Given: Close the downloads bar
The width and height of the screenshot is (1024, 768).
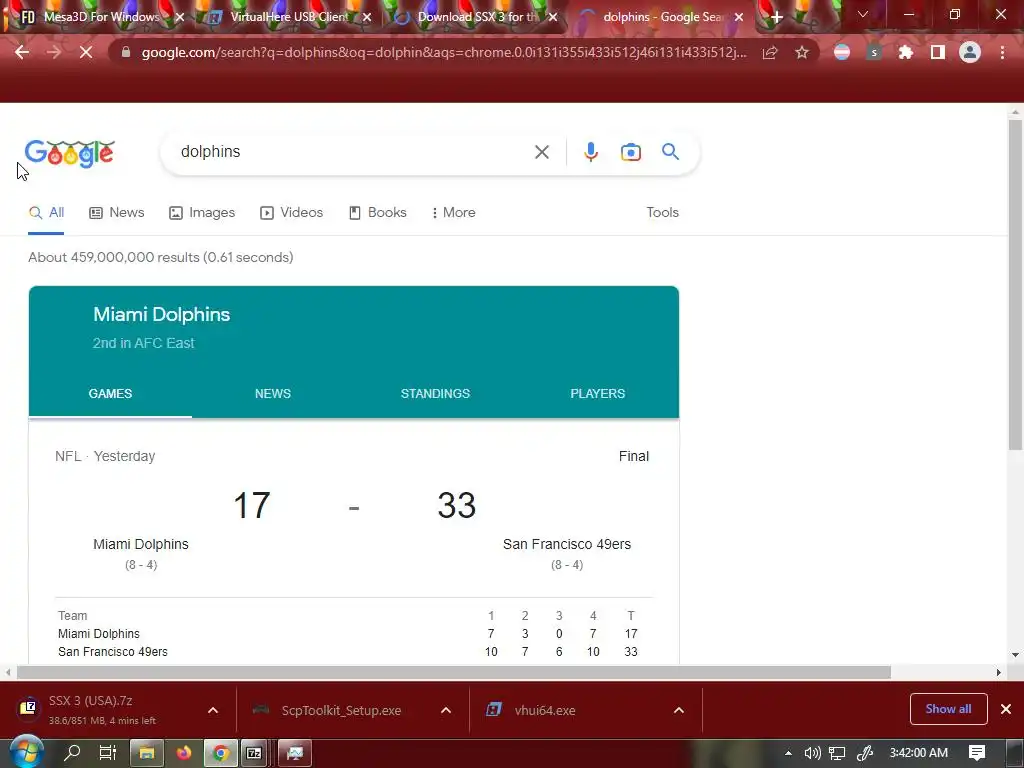Looking at the screenshot, I should coord(1006,709).
